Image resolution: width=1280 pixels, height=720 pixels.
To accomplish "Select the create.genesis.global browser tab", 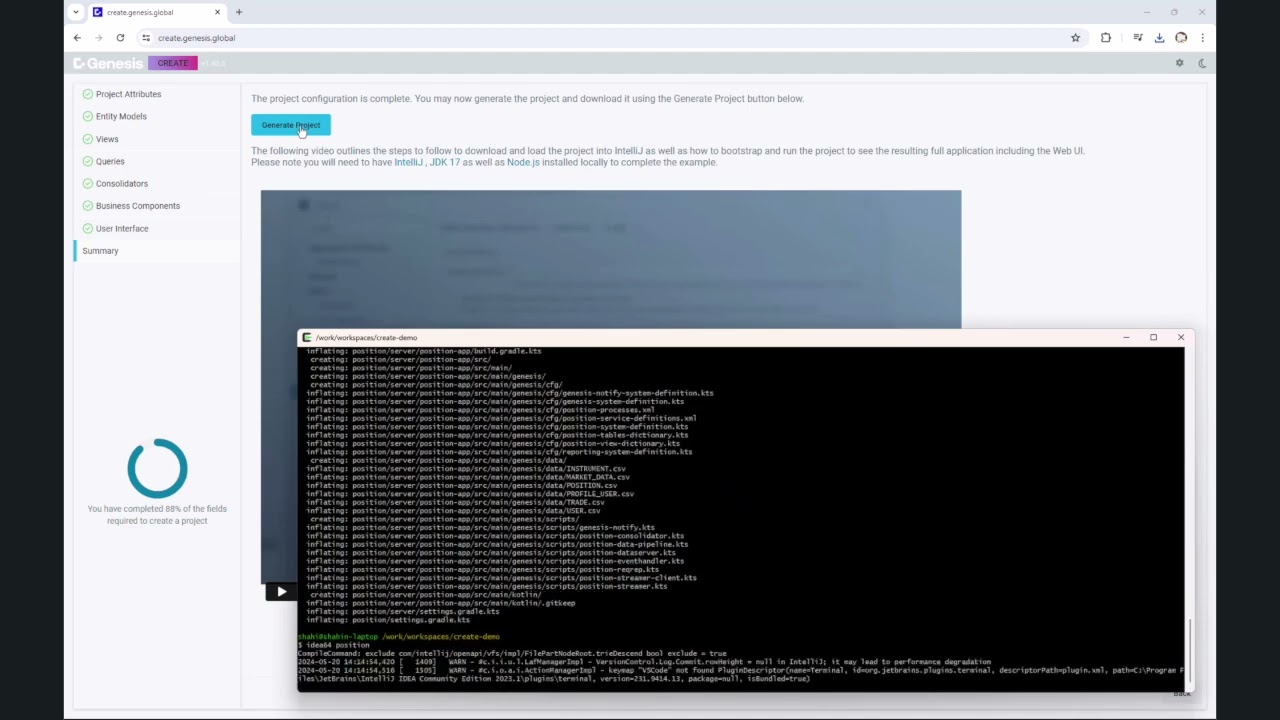I will click(x=157, y=12).
